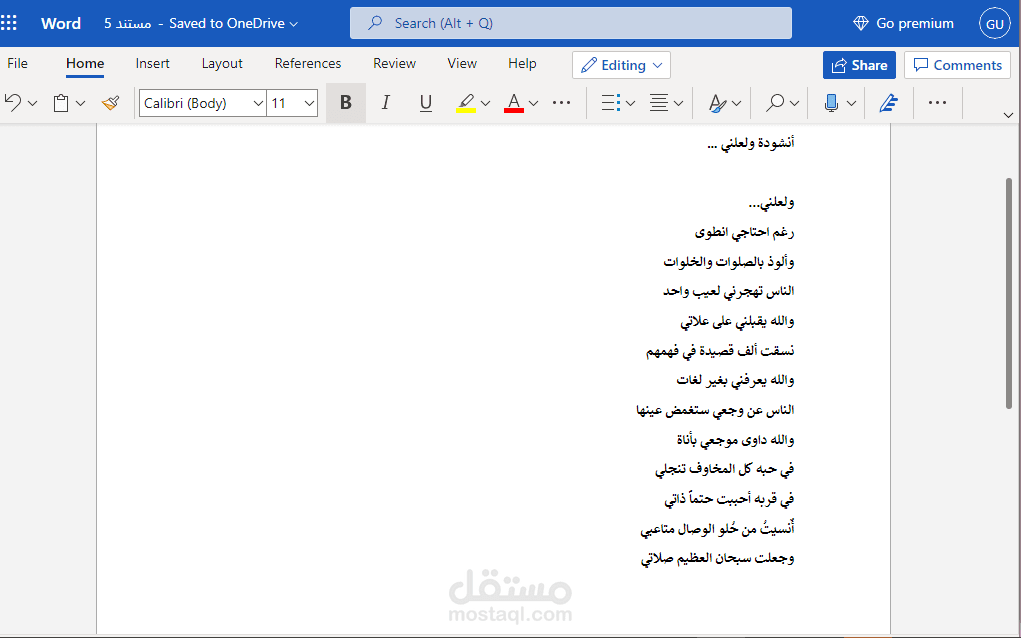Click the line الناس تهجرني لعيب واحد

coord(729,291)
